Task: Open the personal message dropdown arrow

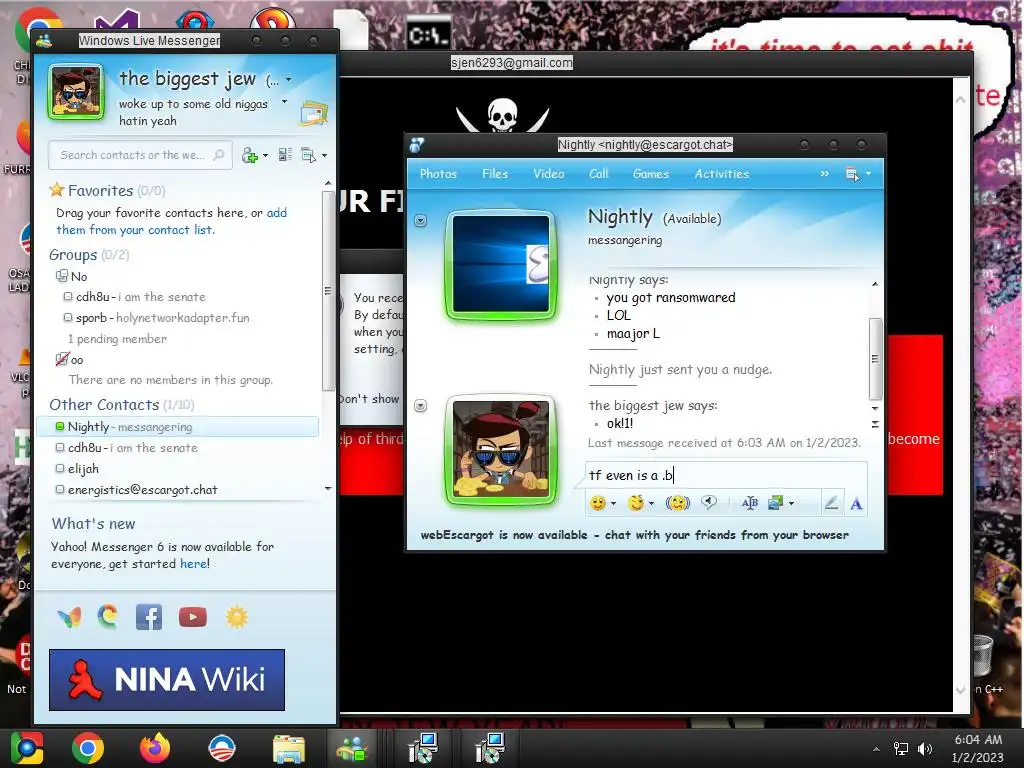Action: pos(284,102)
